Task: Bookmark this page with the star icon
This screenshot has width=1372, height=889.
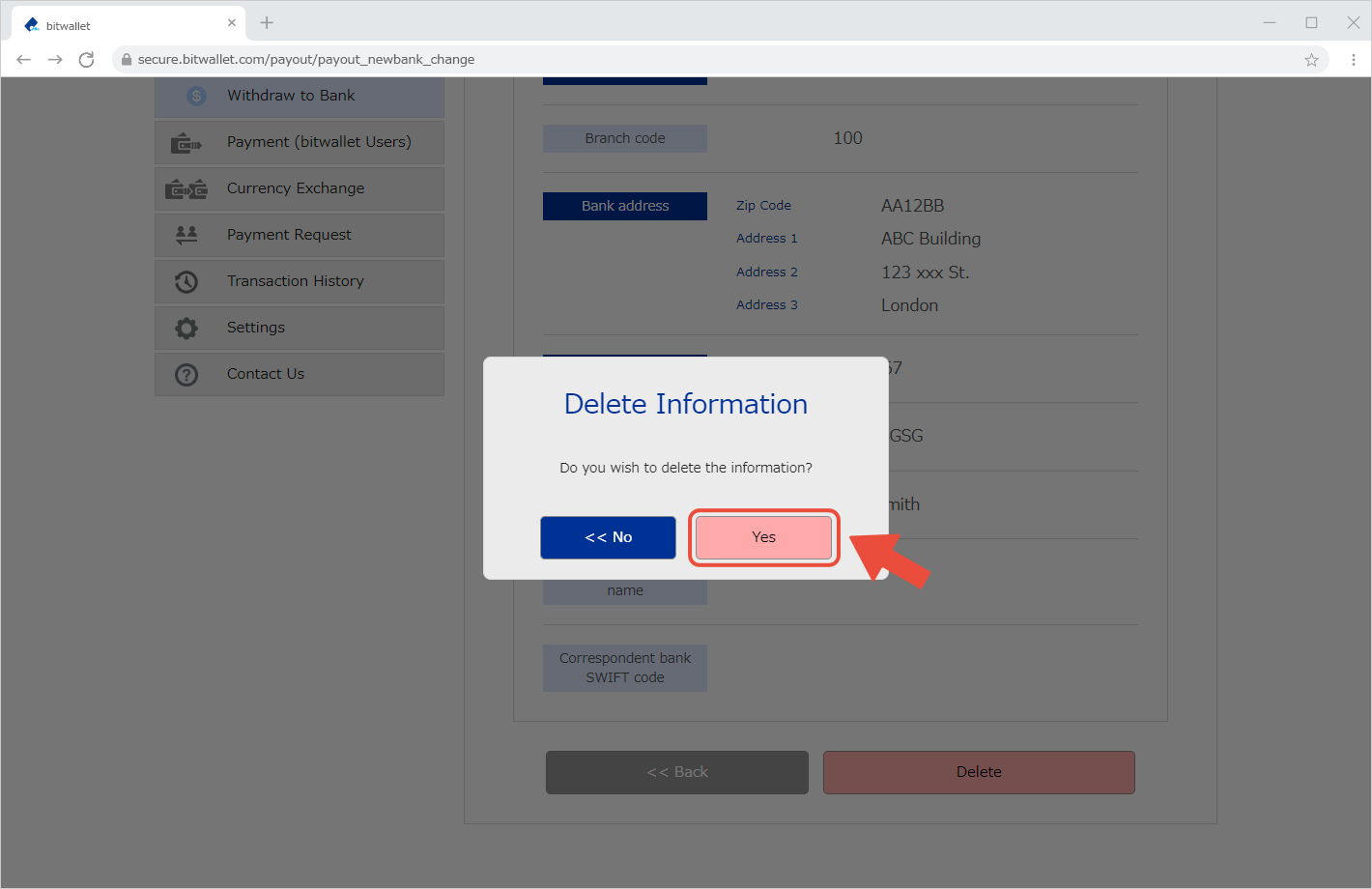Action: [x=1311, y=60]
